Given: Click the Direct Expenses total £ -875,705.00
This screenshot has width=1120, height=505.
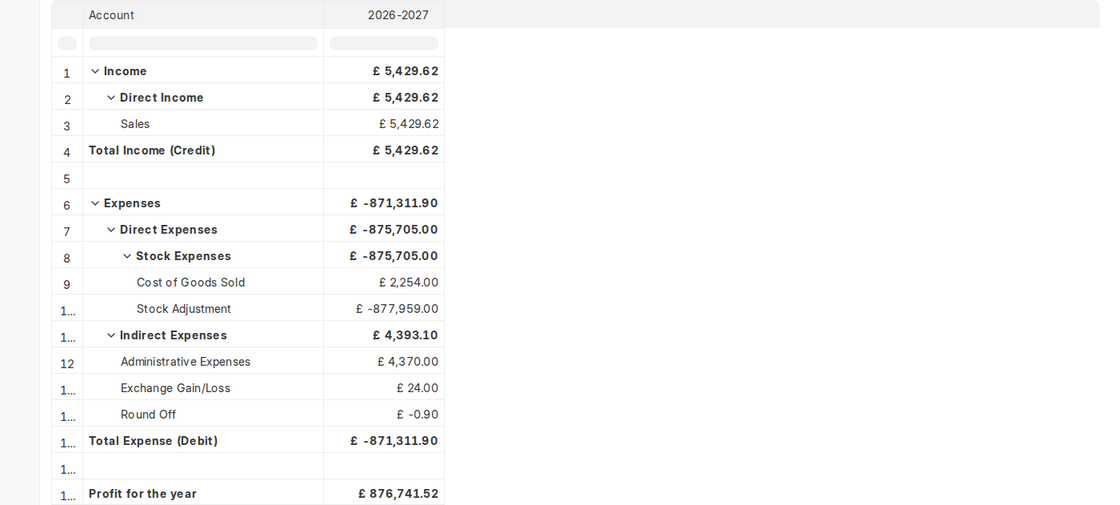Looking at the screenshot, I should tap(394, 230).
